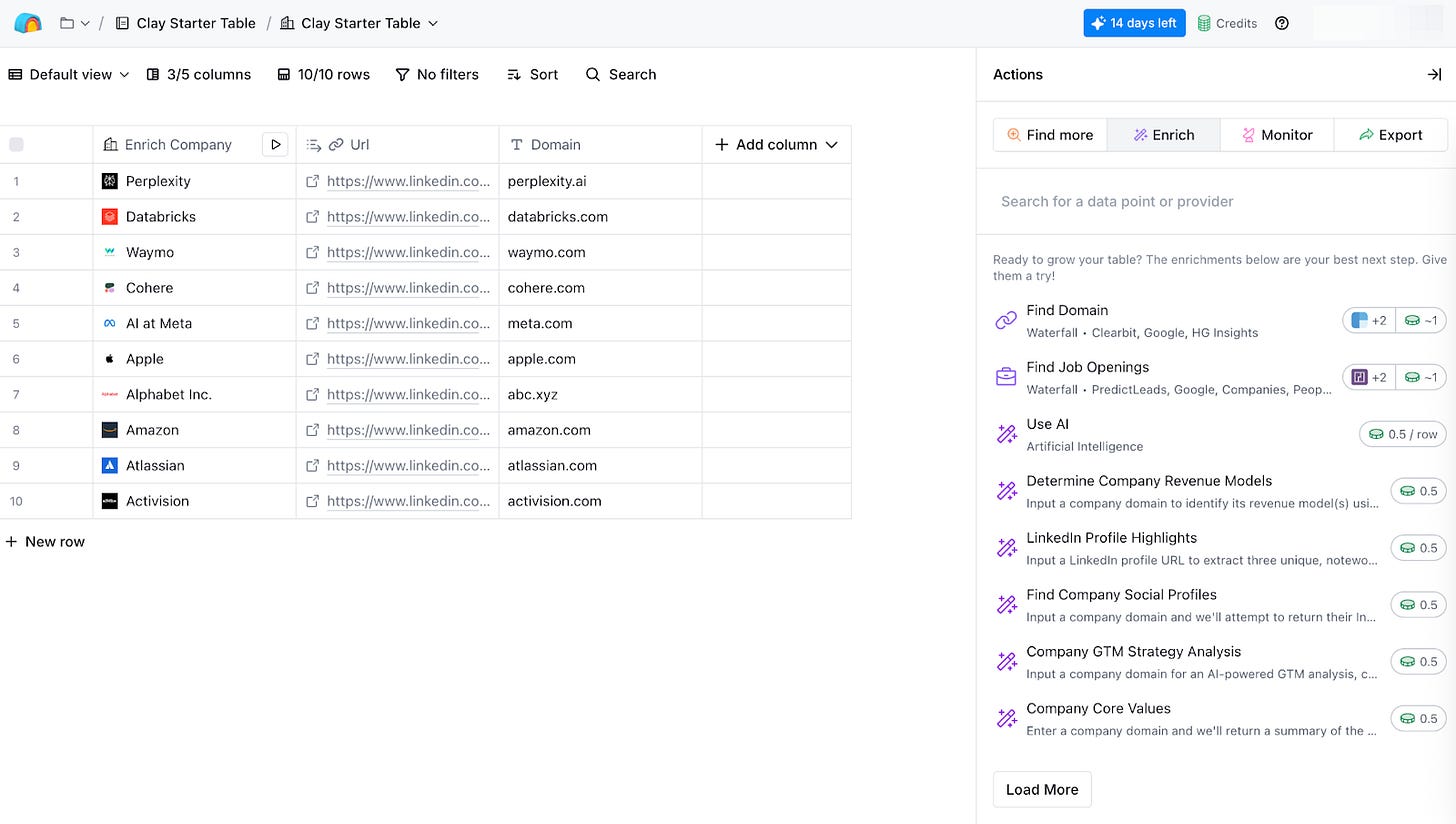The image size is (1456, 824).
Task: Click the Perplexity company logo
Action: click(110, 181)
